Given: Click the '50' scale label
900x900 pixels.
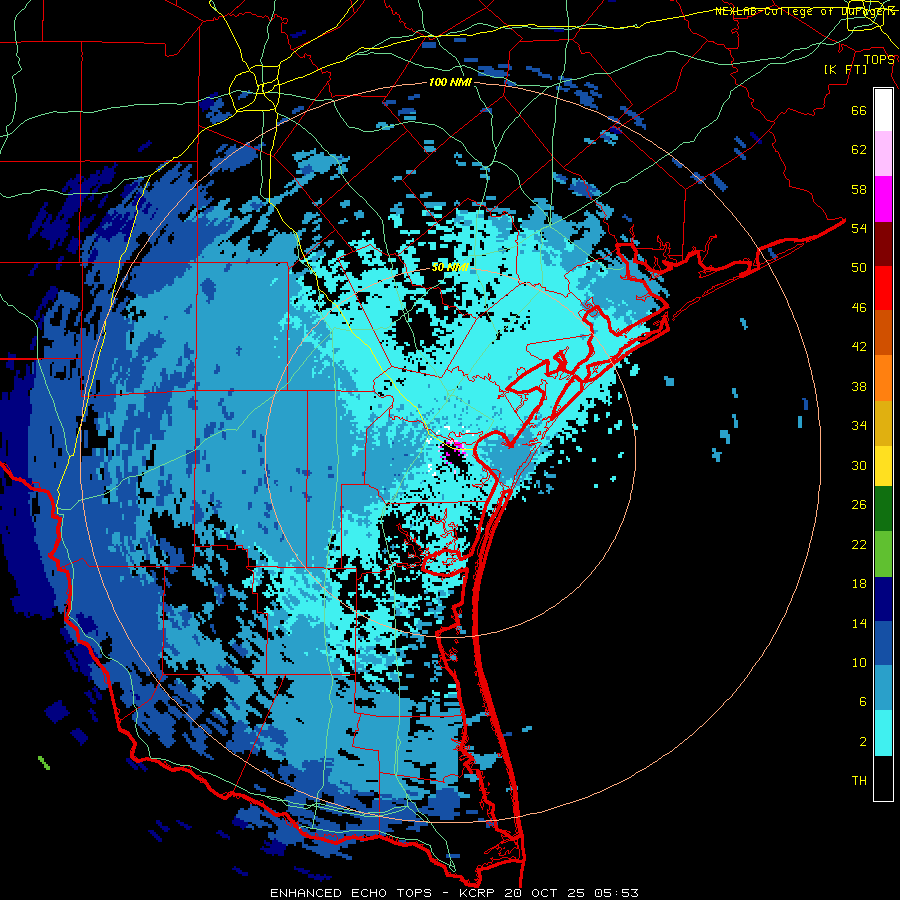Looking at the screenshot, I should click(859, 267).
